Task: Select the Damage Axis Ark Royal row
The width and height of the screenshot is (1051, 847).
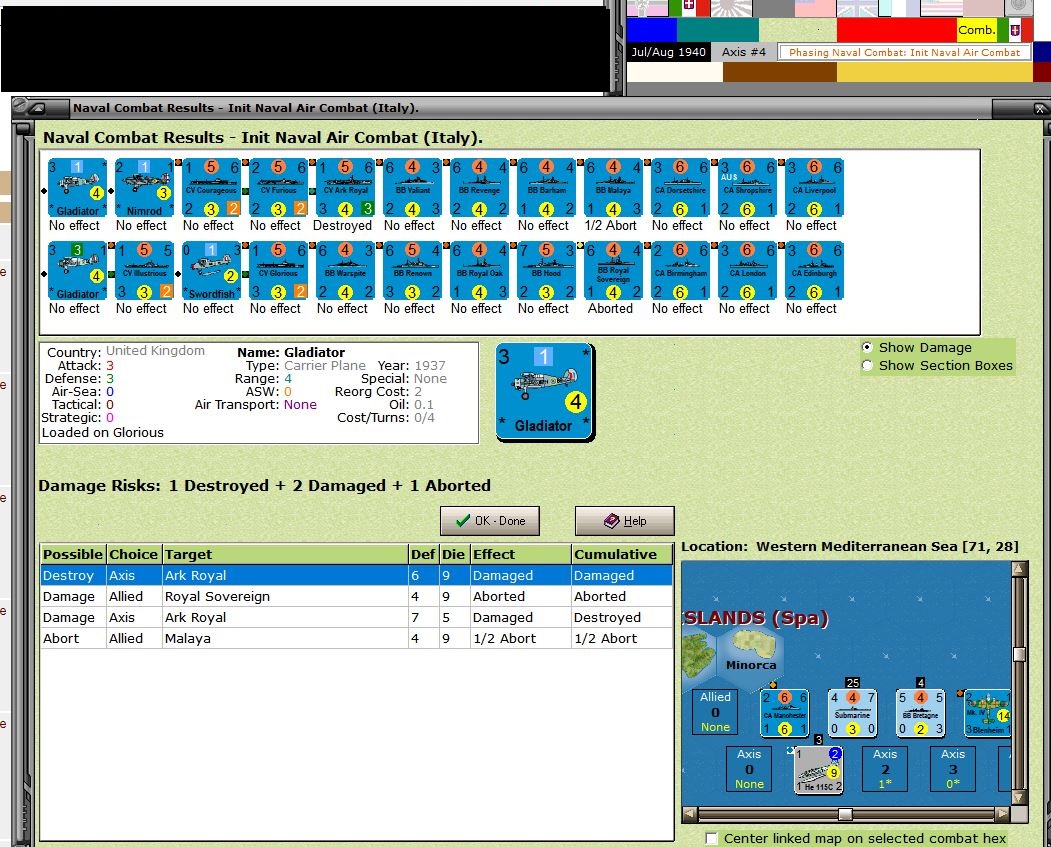Action: (356, 617)
